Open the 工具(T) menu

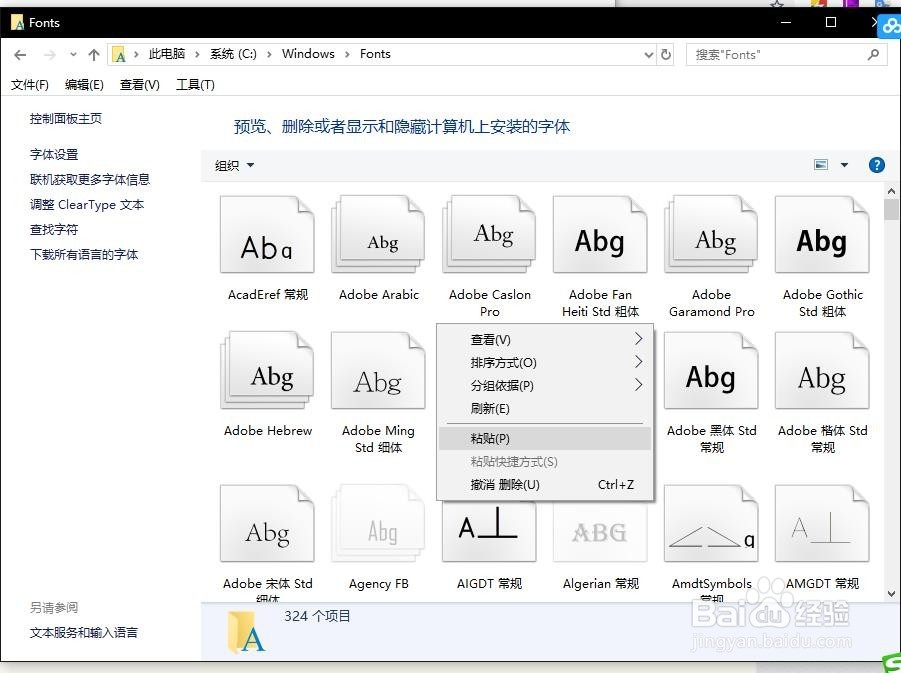coord(195,85)
